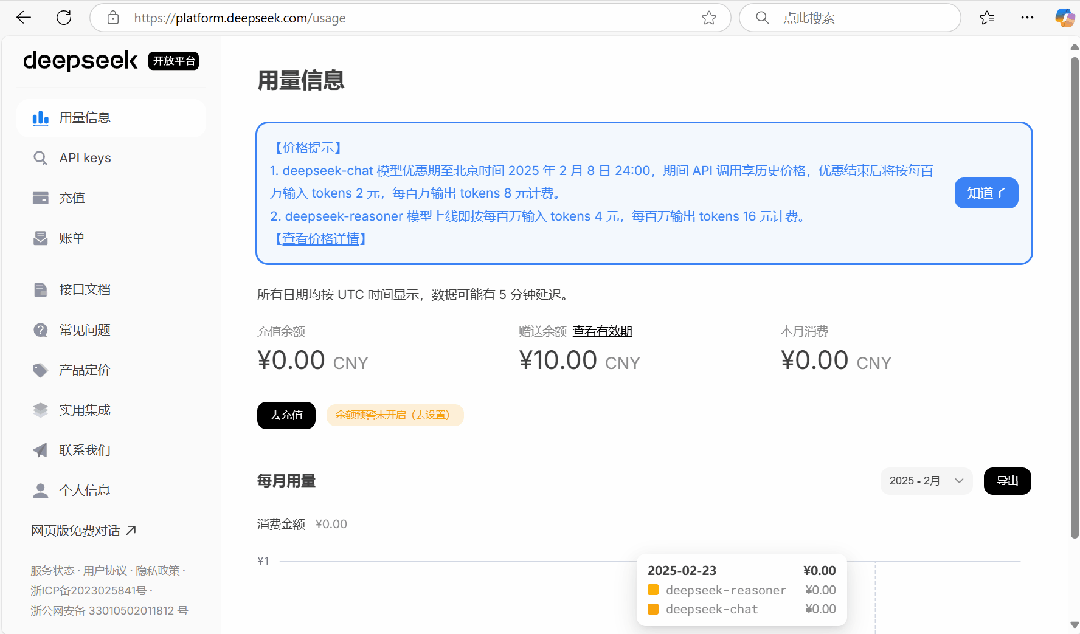The image size is (1080, 634).
Task: Select the 产品定价 tag icon
Action: 40,369
